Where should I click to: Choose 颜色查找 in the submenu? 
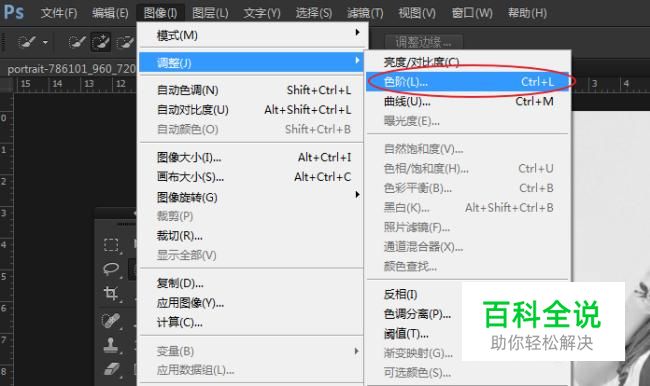click(468, 266)
